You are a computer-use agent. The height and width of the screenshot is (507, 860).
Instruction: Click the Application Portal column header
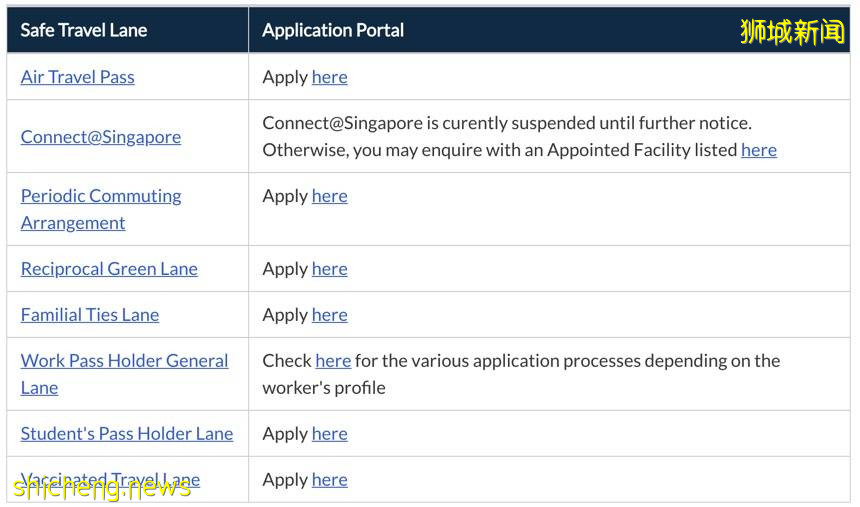point(333,30)
